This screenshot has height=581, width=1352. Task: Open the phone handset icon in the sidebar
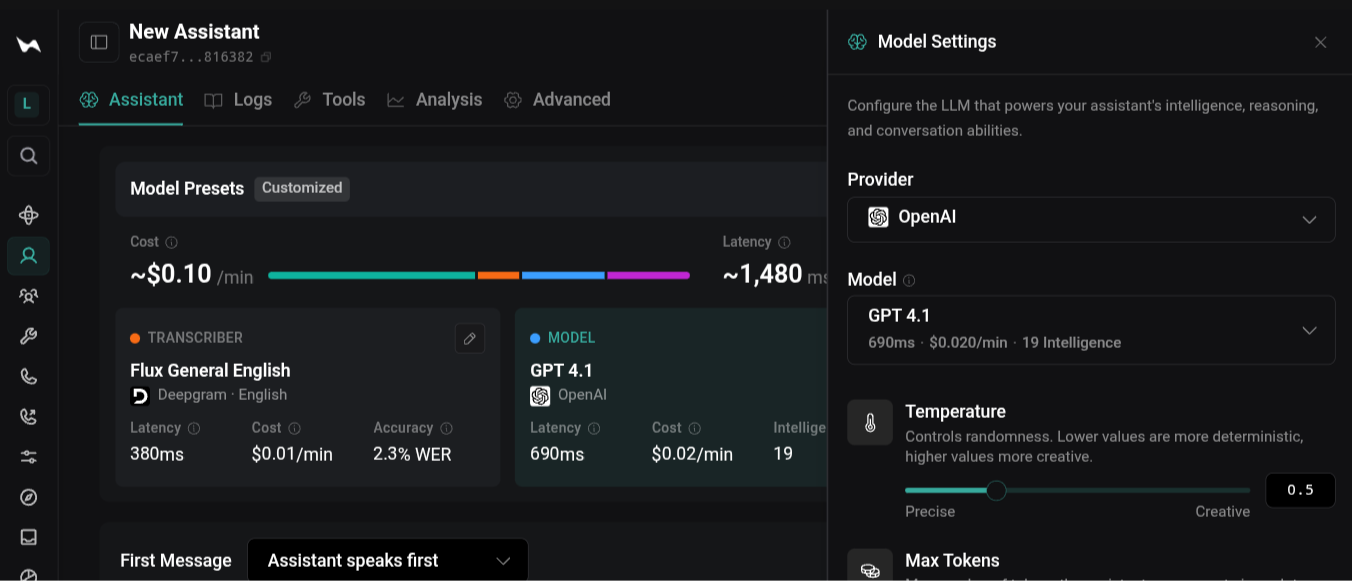click(x=28, y=377)
